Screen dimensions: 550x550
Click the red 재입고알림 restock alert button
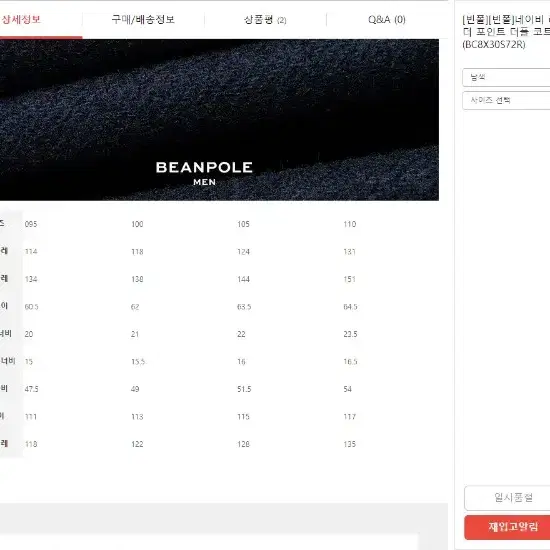click(507, 527)
